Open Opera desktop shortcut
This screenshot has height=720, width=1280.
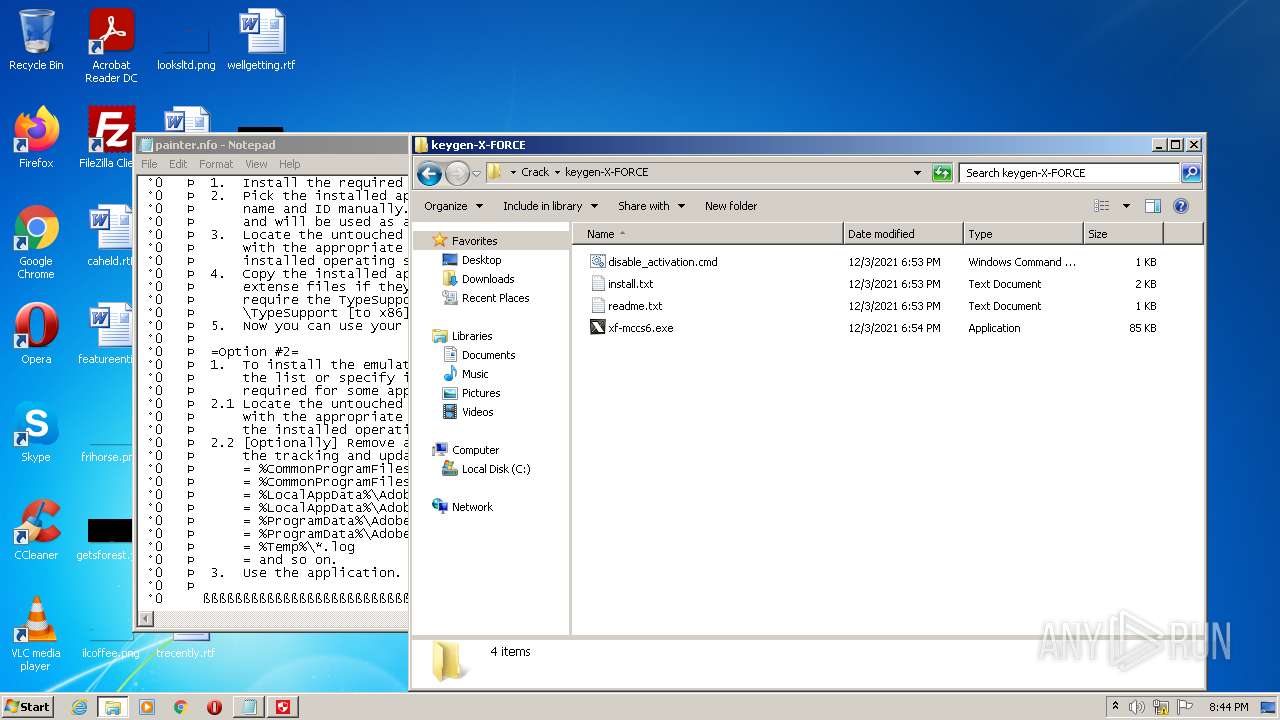[36, 334]
